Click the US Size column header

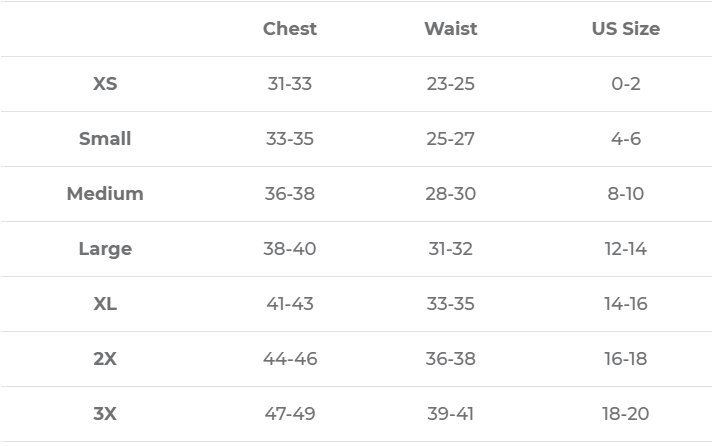click(x=625, y=29)
